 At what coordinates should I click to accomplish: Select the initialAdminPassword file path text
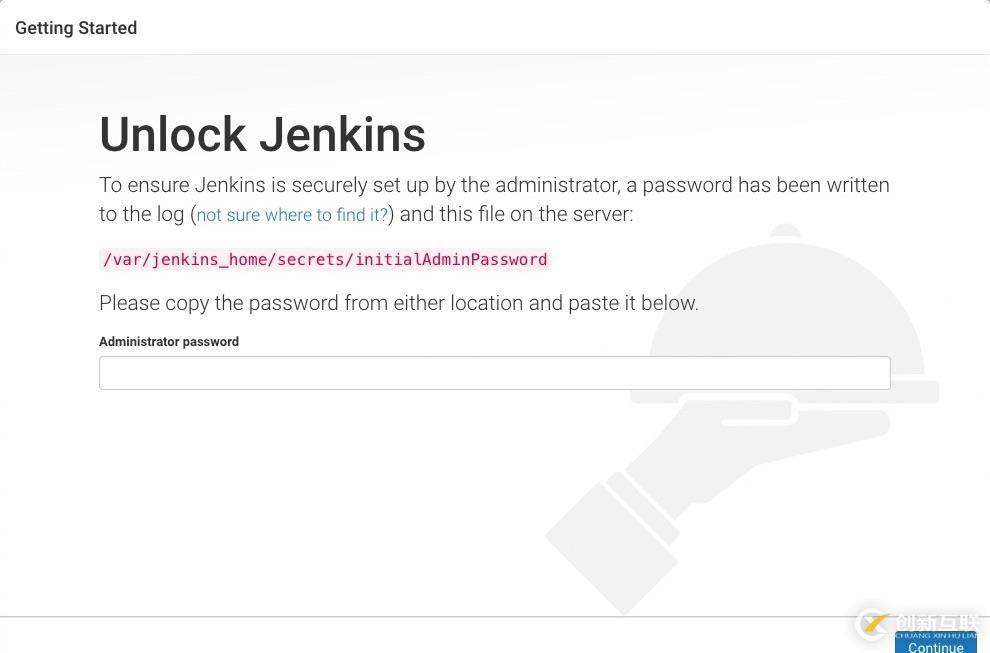(325, 260)
